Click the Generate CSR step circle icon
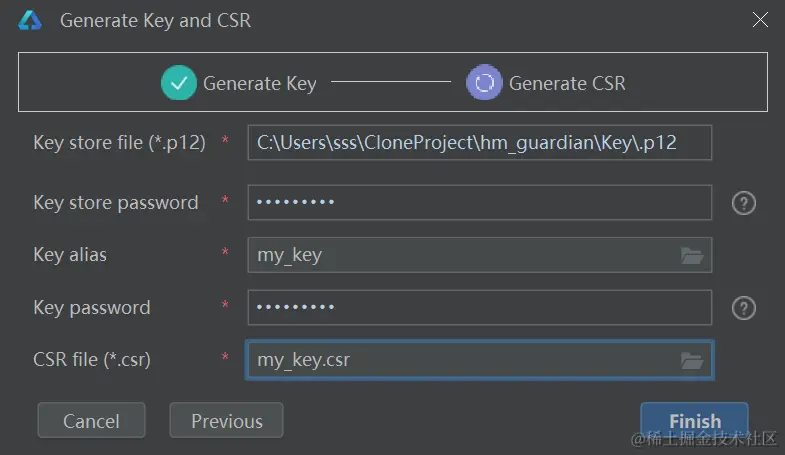Viewport: 785px width, 455px height. point(484,83)
